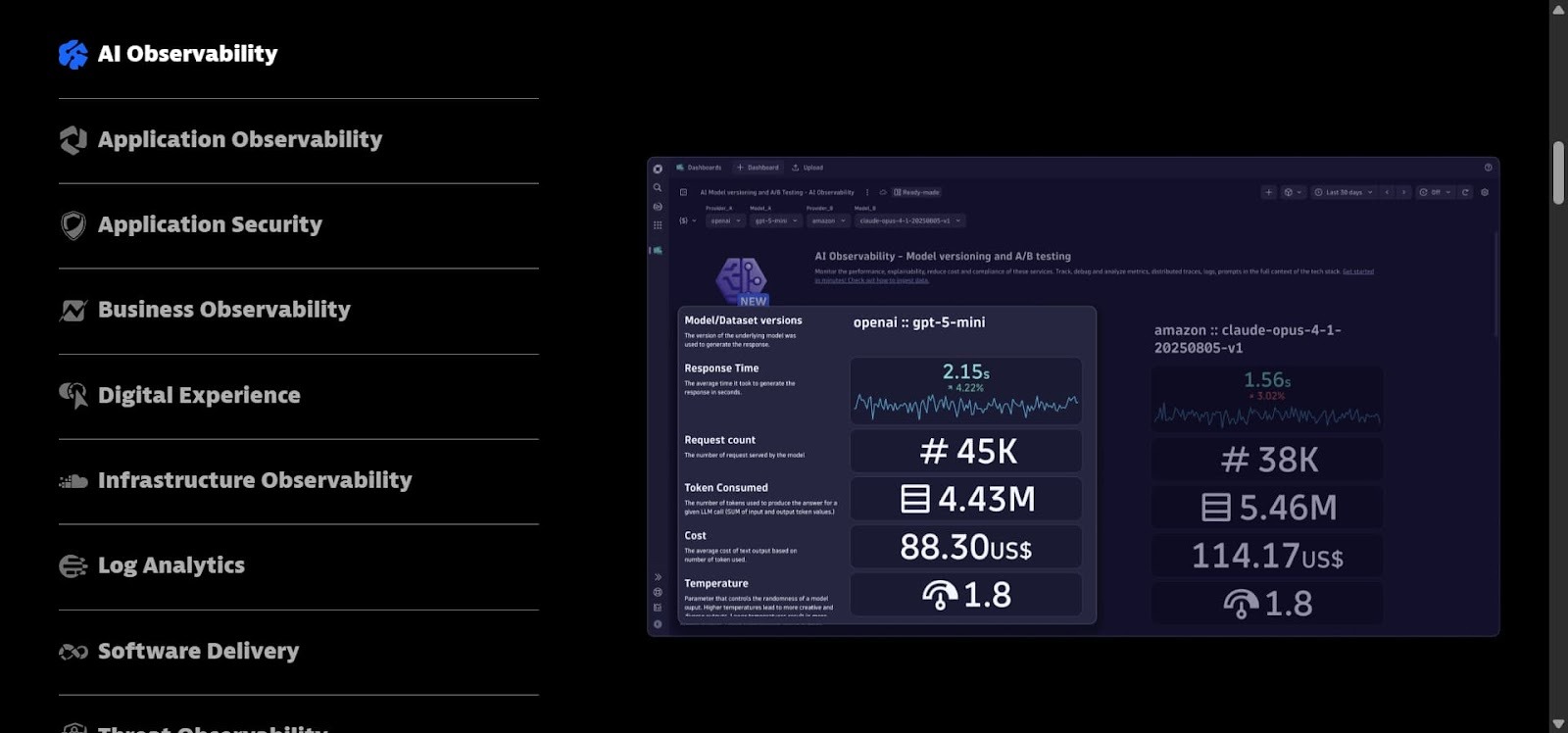Click the Token Consumed label
This screenshot has width=1568, height=733.
pyautogui.click(x=726, y=488)
